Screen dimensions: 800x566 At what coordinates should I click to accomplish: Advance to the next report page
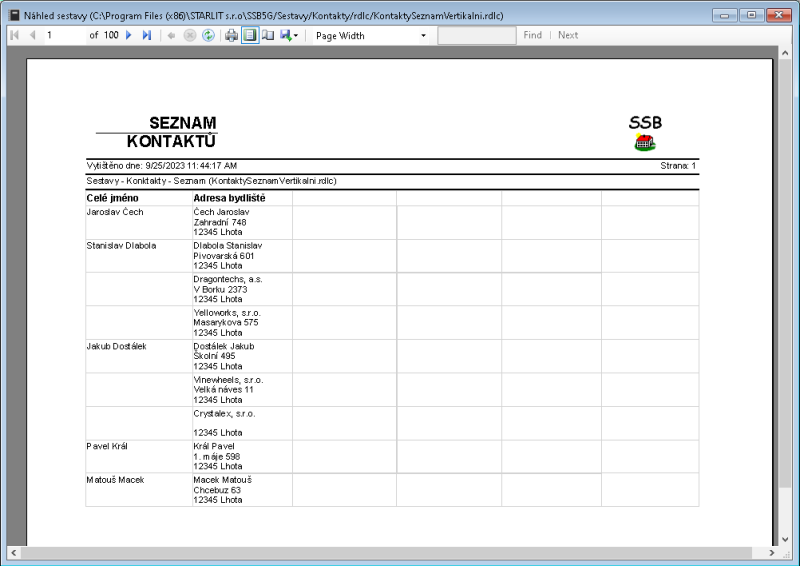129,35
